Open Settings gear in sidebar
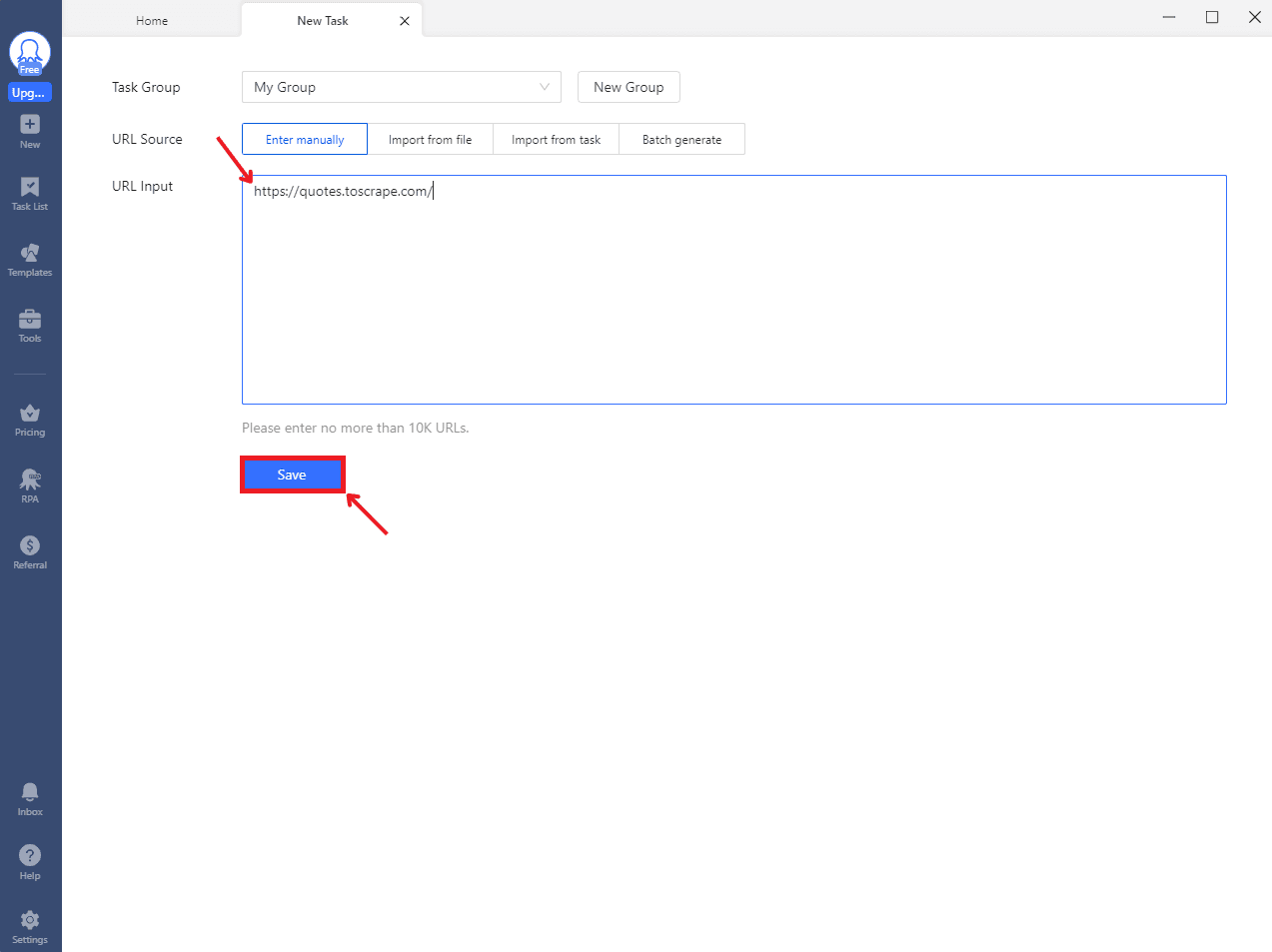Screen dimensions: 1272x952 [x=30, y=921]
